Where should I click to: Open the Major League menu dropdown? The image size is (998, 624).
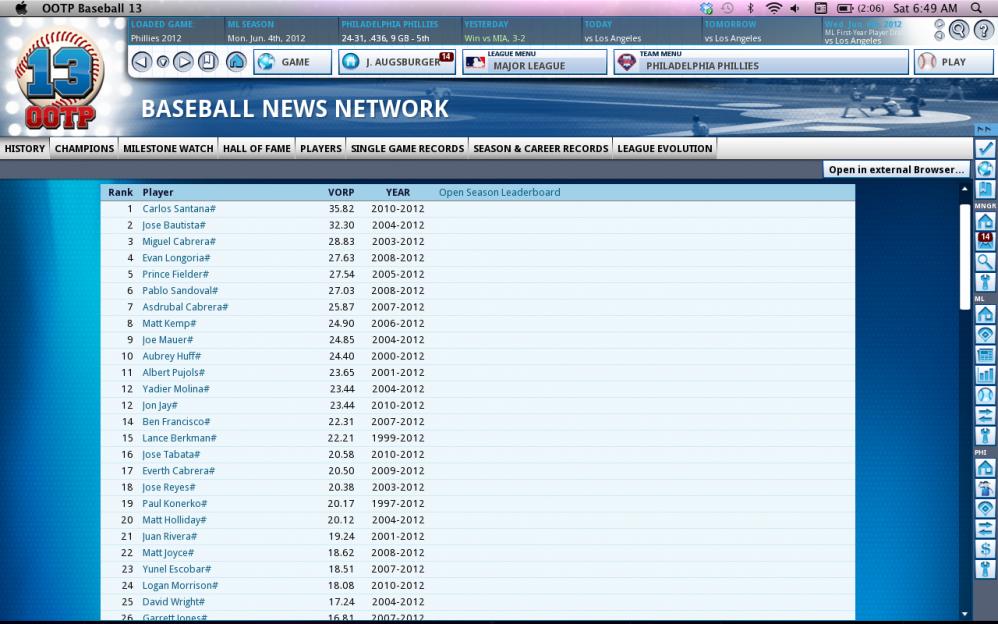point(534,62)
